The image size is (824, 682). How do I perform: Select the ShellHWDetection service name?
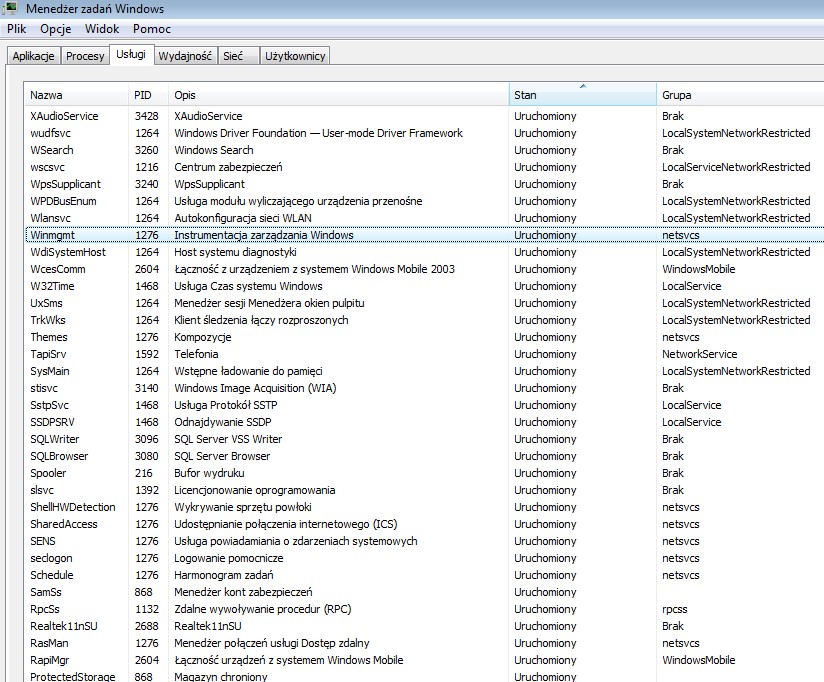tap(73, 507)
